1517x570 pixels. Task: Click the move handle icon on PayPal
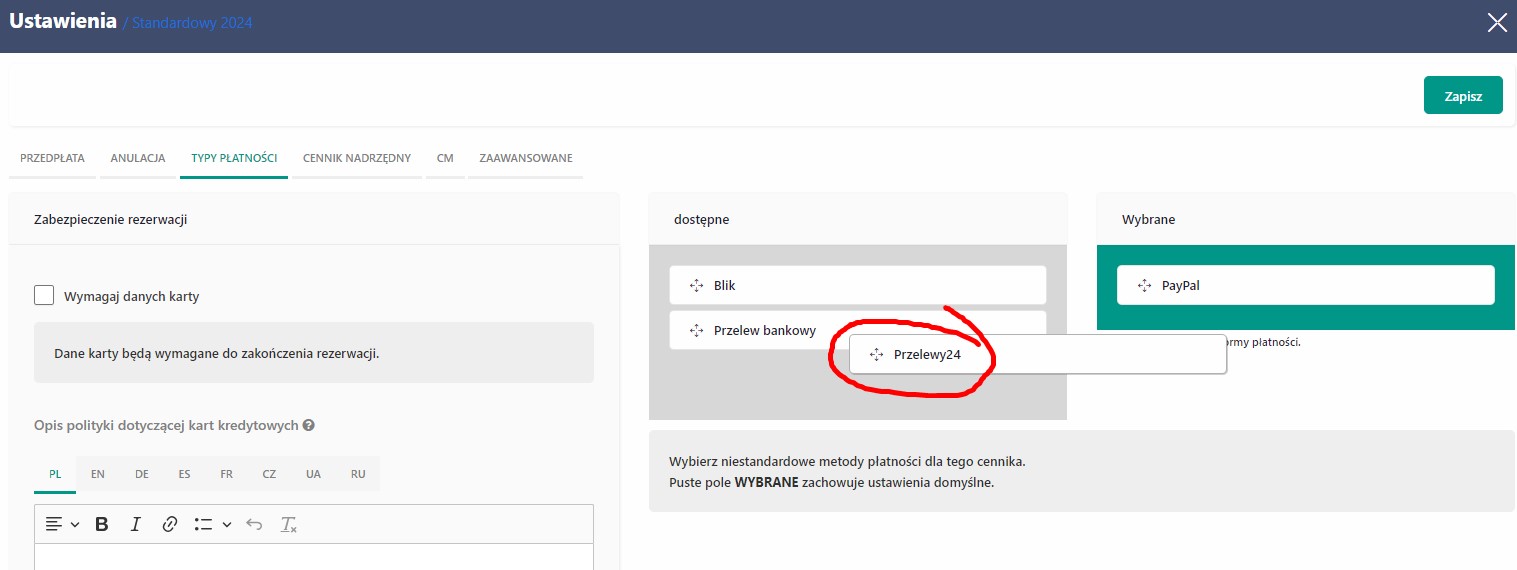[x=1145, y=285]
